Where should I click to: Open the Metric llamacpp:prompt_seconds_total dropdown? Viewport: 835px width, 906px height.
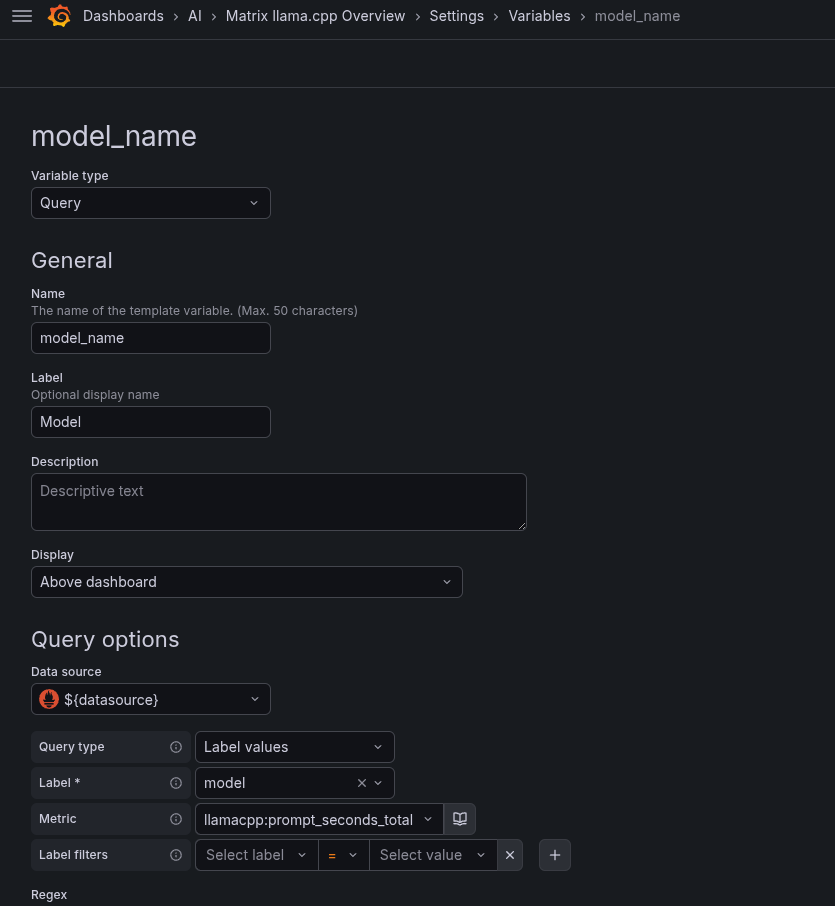pos(319,819)
